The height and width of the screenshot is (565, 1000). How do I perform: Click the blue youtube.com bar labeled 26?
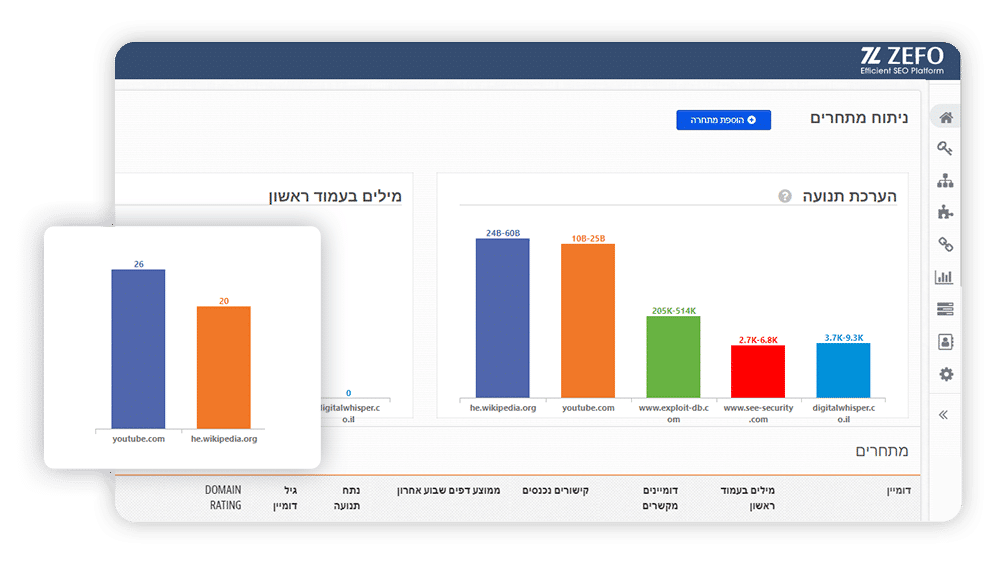(138, 349)
